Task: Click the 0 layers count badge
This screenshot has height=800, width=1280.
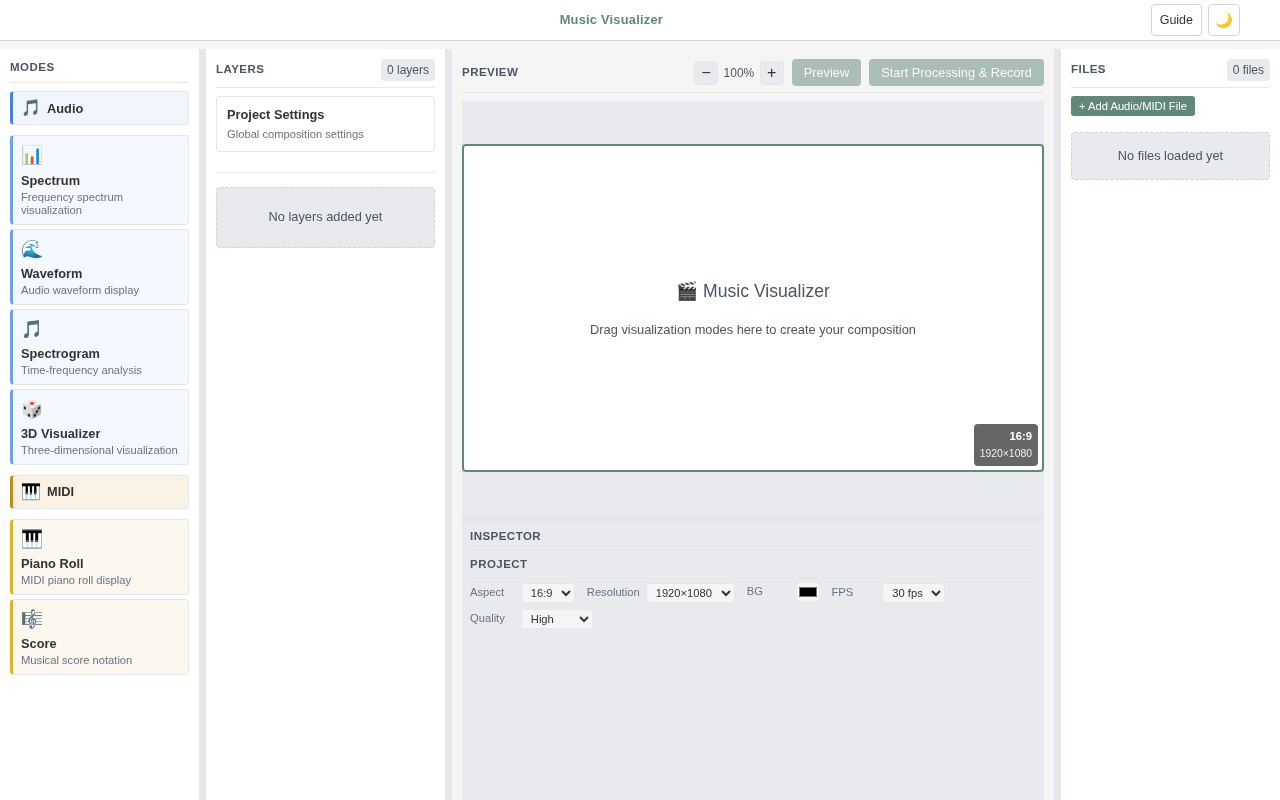Action: [408, 70]
